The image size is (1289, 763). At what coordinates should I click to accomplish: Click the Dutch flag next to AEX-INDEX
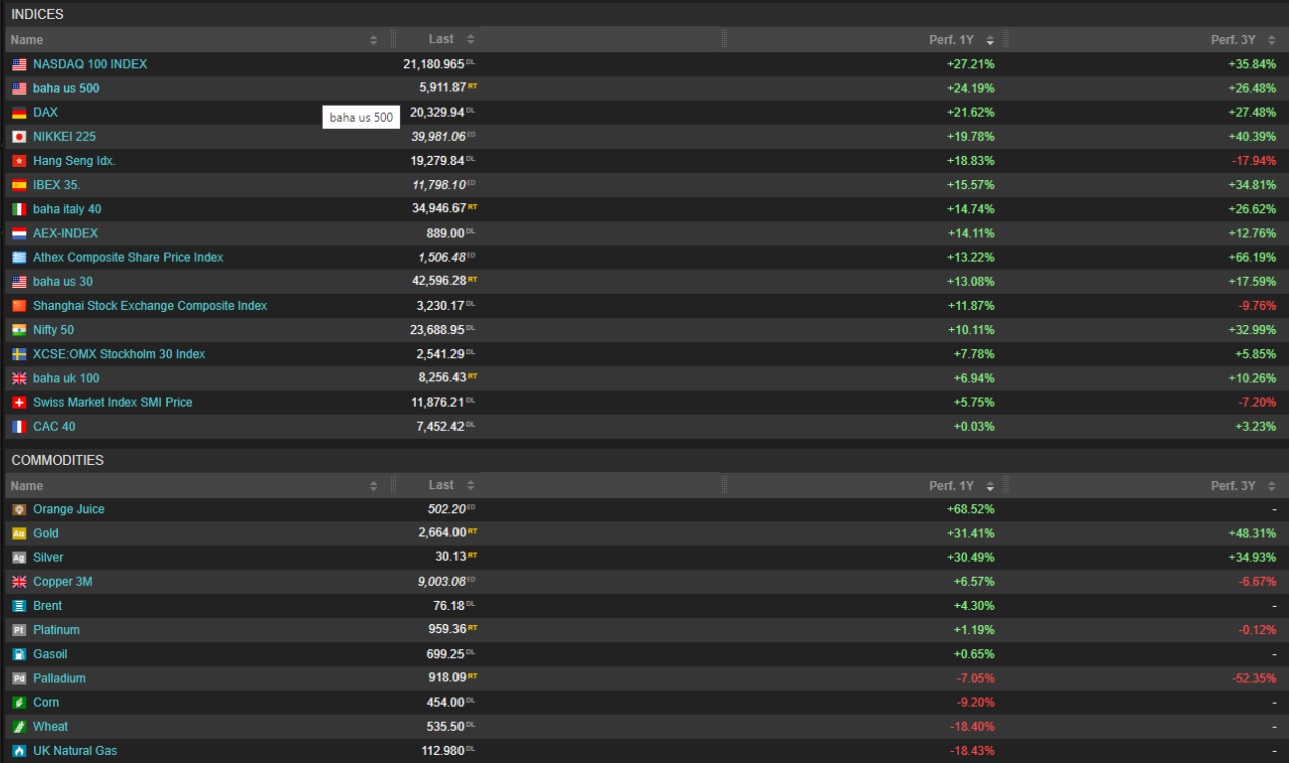pos(19,233)
